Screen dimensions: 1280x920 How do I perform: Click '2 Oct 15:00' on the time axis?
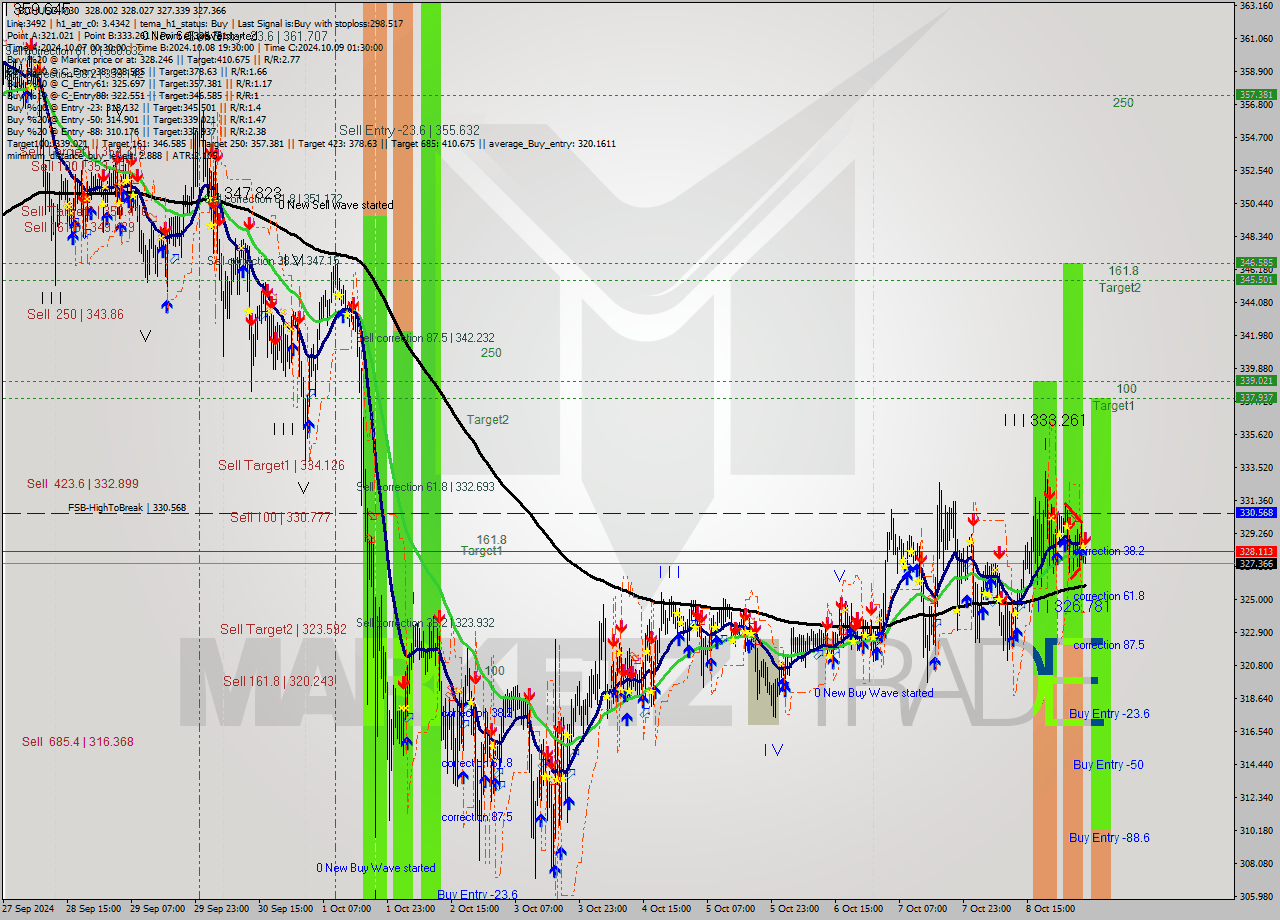tap(476, 909)
